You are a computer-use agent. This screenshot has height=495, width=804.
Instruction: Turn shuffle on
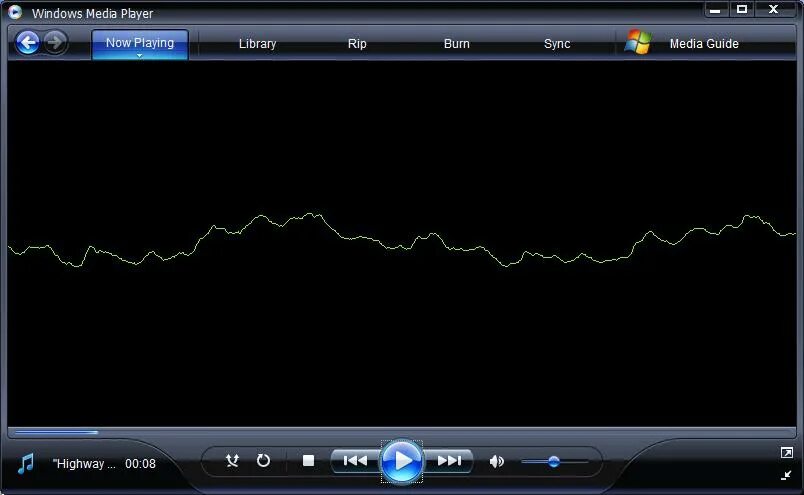point(232,461)
